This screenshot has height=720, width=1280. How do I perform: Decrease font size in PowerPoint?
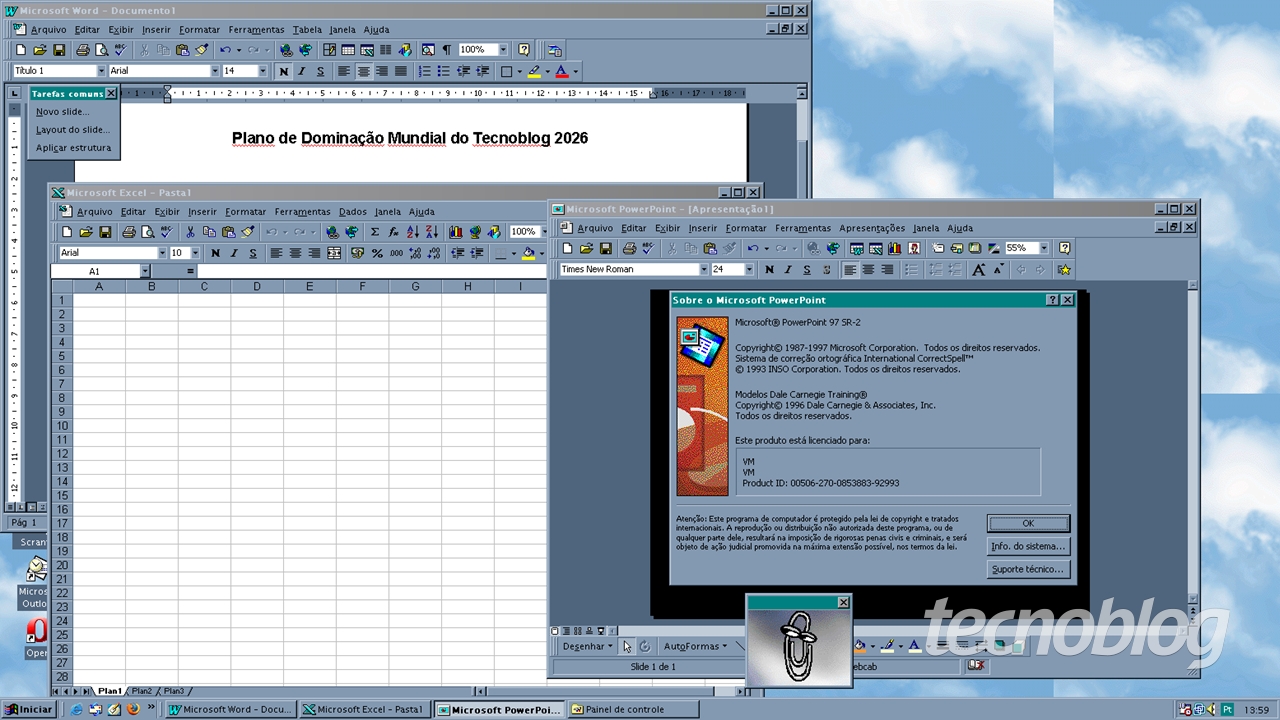997,270
